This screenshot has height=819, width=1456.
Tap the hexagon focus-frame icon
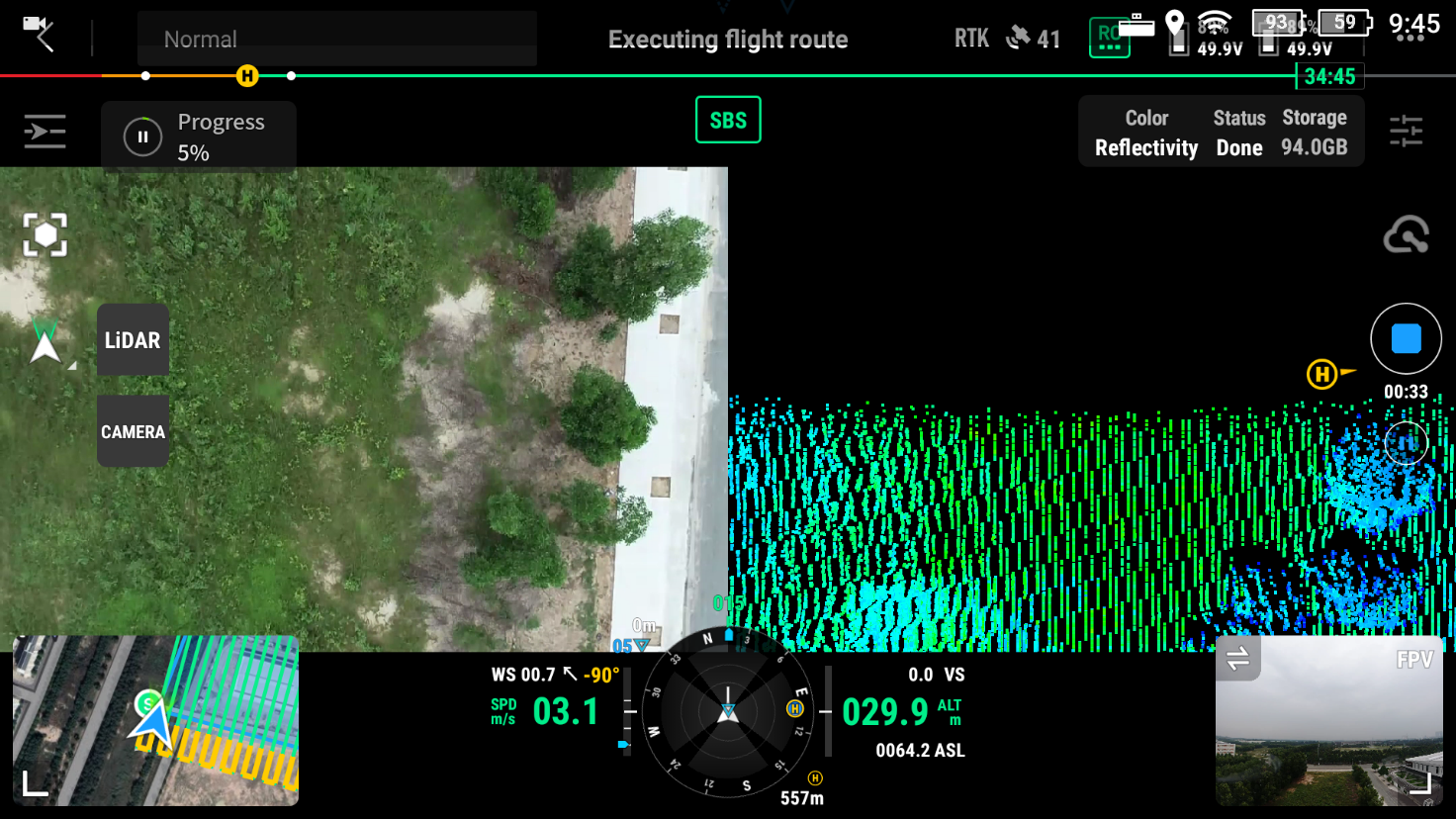click(45, 235)
